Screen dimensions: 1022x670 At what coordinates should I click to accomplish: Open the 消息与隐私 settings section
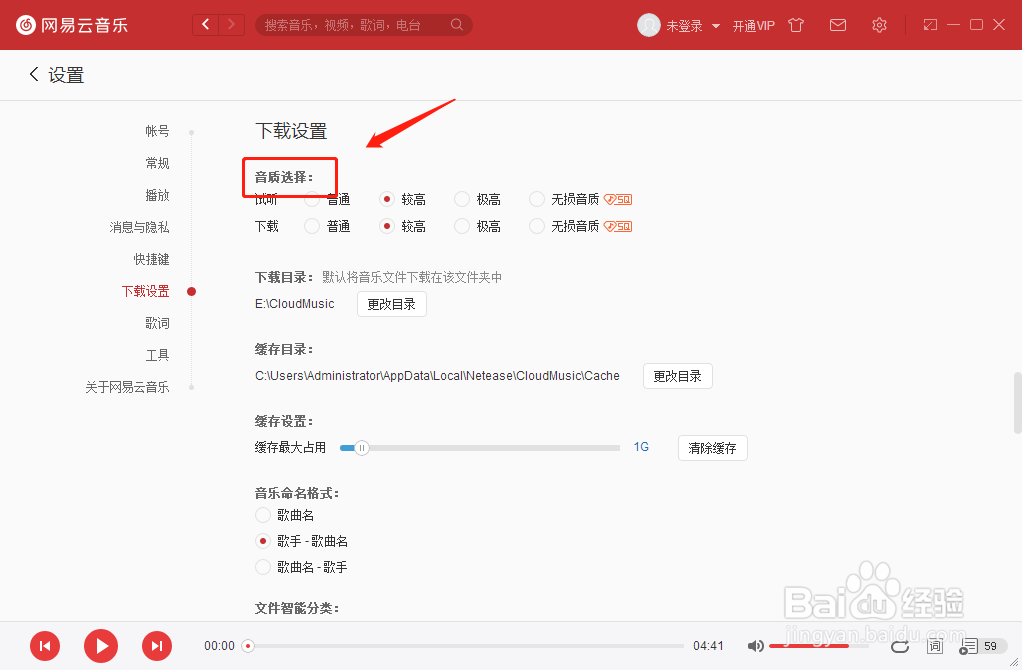[x=139, y=227]
